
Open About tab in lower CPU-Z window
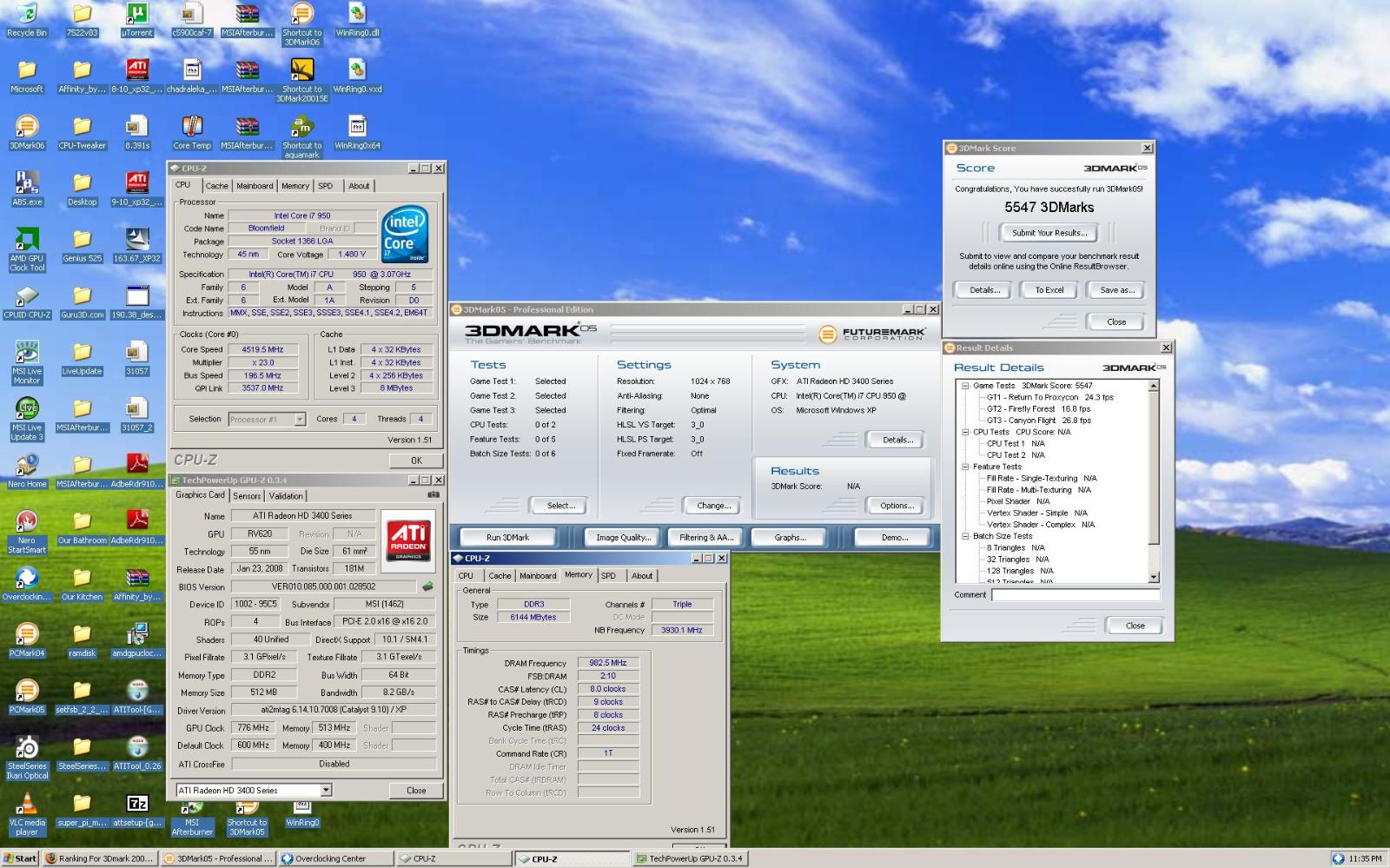[x=642, y=576]
